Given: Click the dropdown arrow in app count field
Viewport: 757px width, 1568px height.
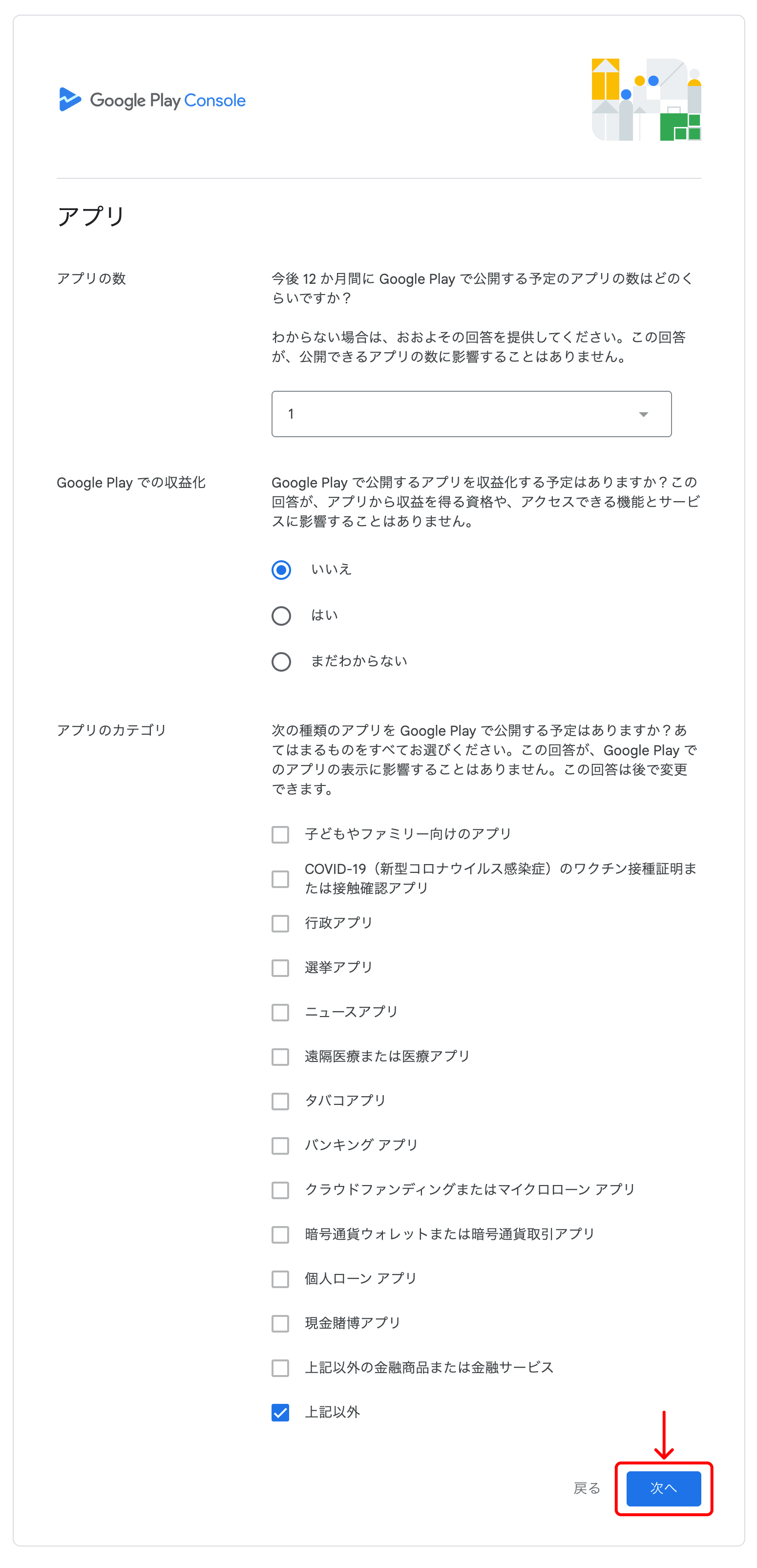Looking at the screenshot, I should (x=643, y=415).
